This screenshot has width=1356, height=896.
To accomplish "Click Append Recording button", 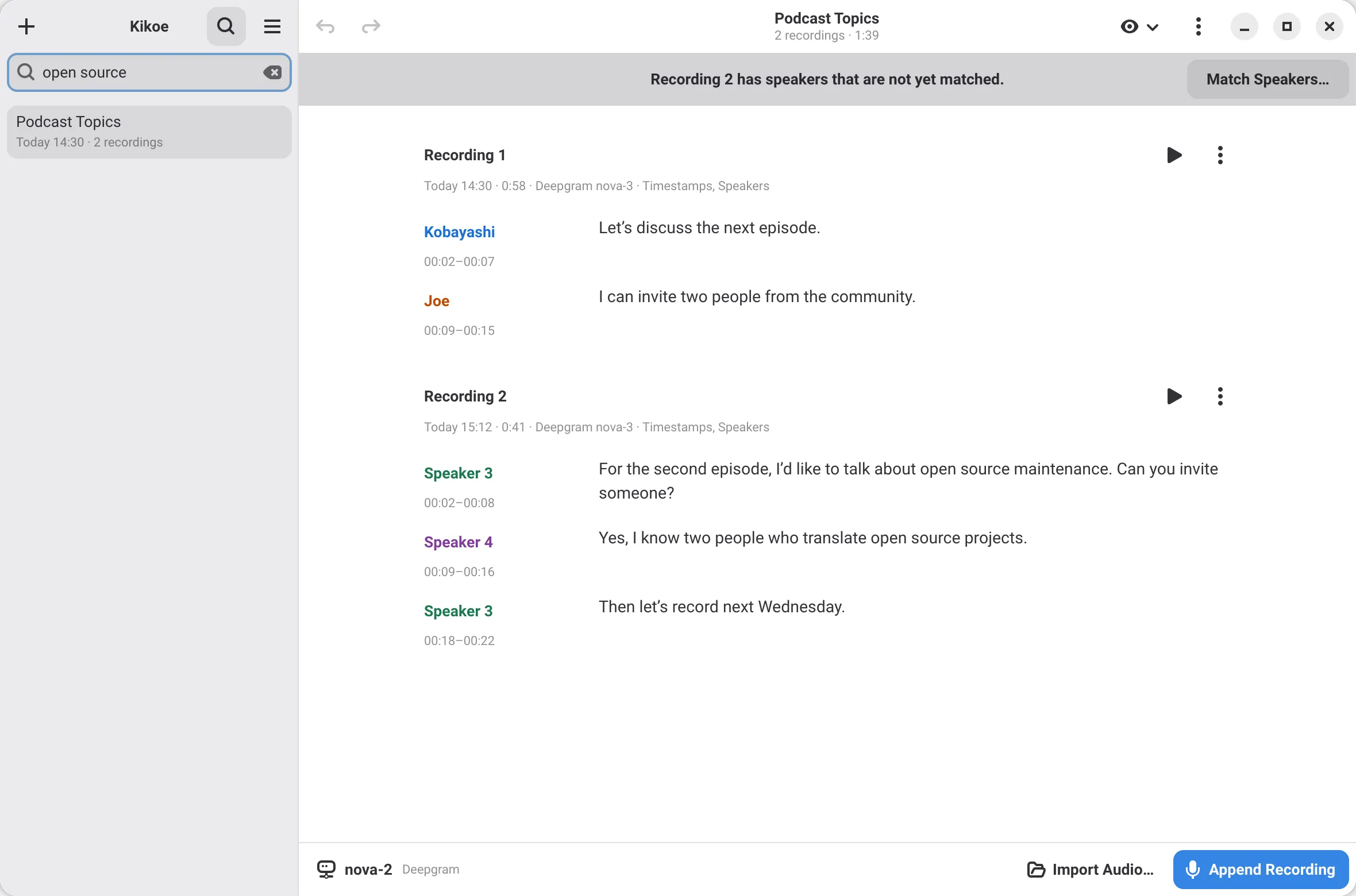I will (1261, 870).
